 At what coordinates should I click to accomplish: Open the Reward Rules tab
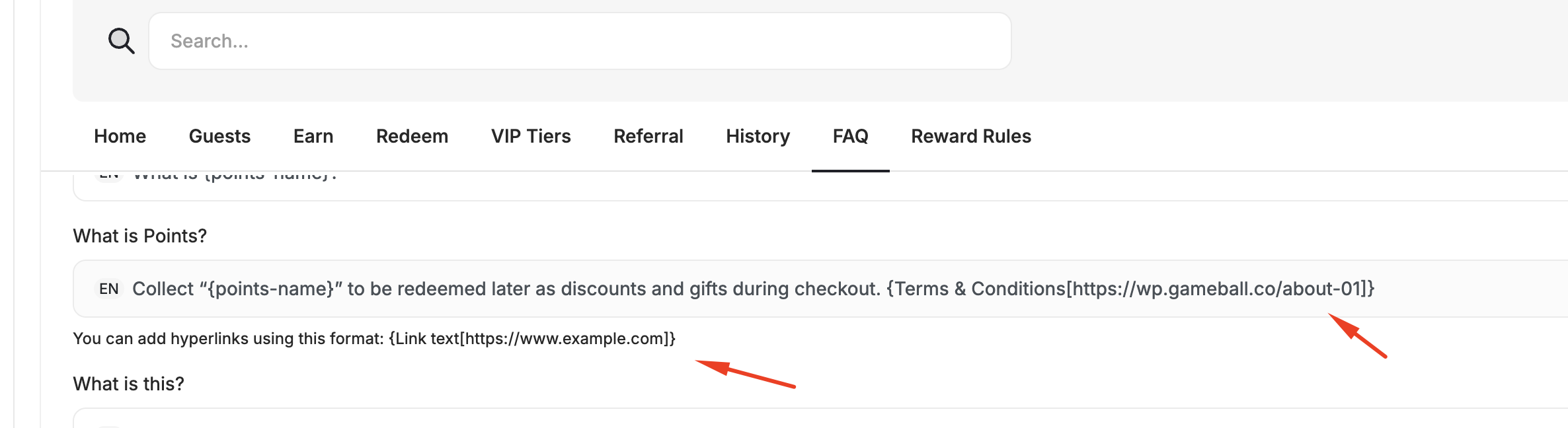(971, 137)
